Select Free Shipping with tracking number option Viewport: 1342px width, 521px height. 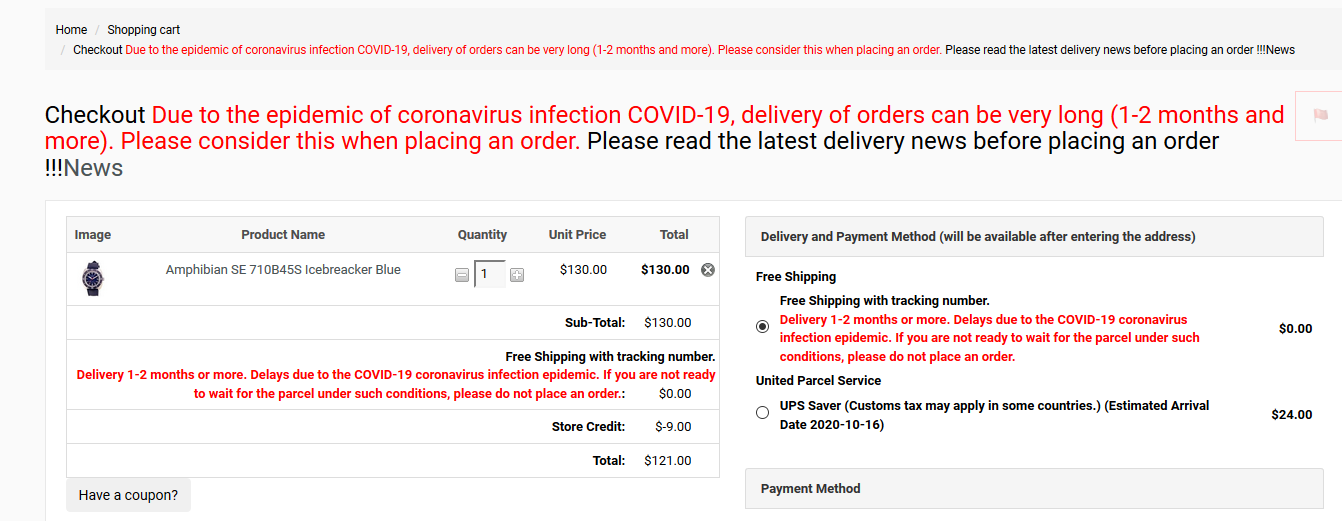(x=763, y=327)
